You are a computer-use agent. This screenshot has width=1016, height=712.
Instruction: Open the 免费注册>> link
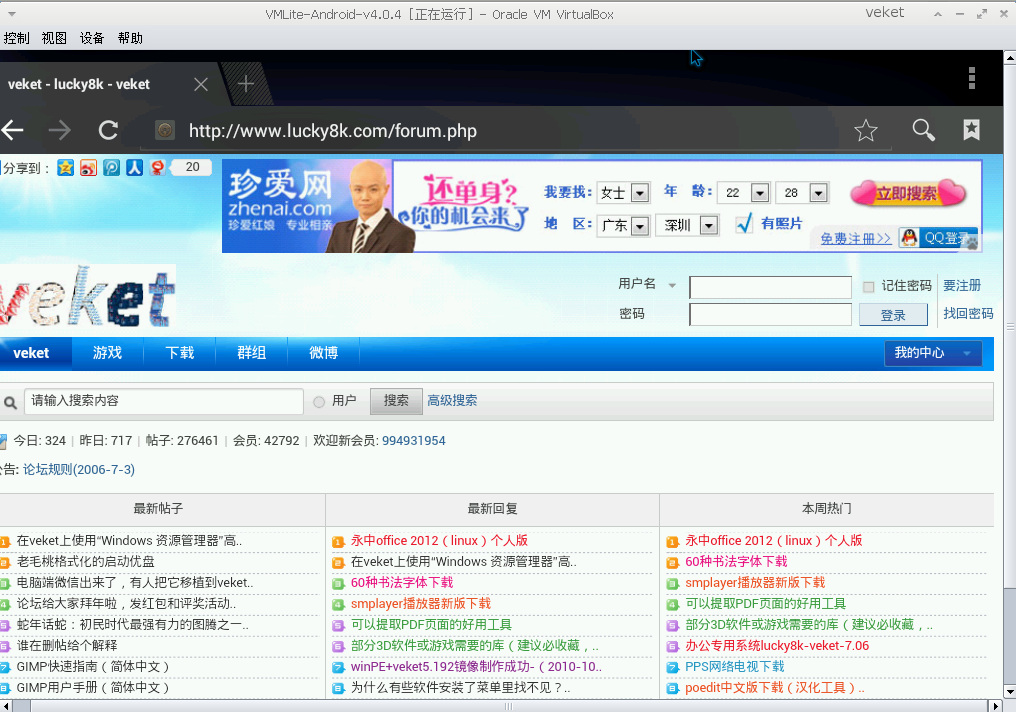point(855,238)
